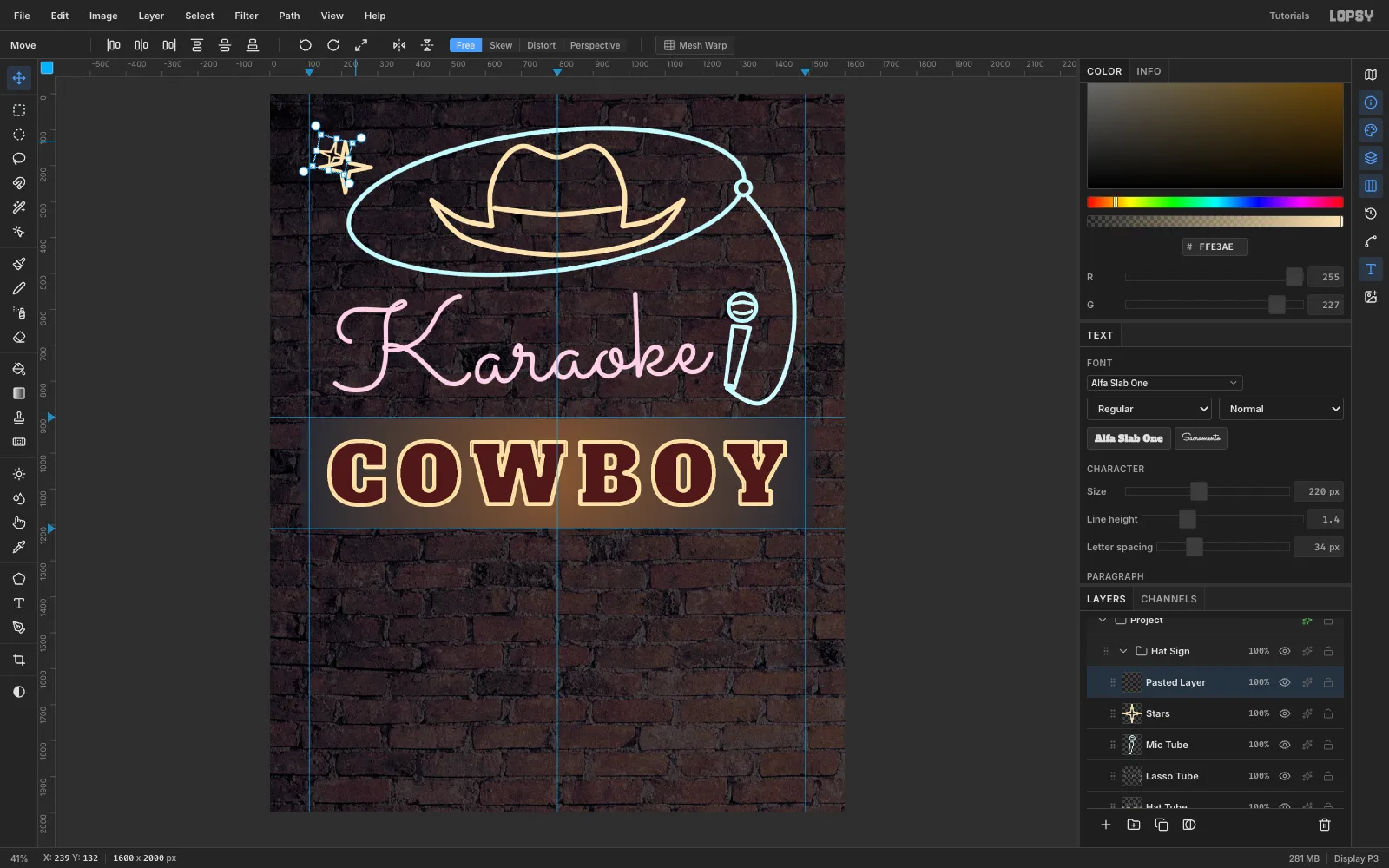Image resolution: width=1389 pixels, height=868 pixels.
Task: Click the hex color field FFE3AE
Action: coord(1215,247)
